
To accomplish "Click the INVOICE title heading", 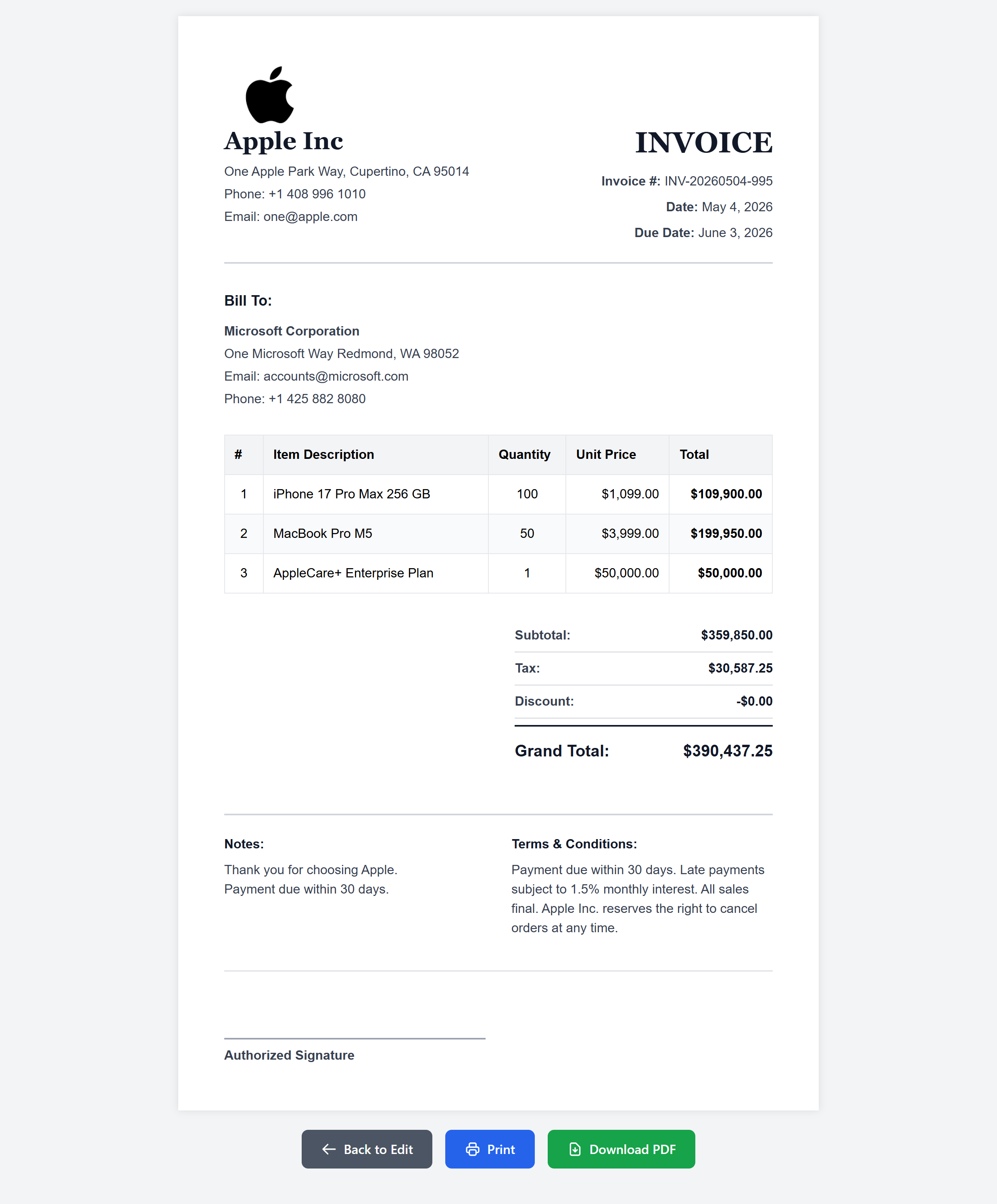I will 703,142.
